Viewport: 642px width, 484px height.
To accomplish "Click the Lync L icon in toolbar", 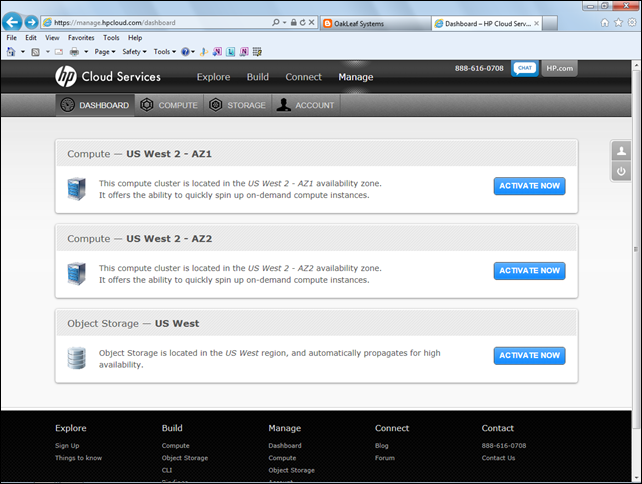I will 231,52.
